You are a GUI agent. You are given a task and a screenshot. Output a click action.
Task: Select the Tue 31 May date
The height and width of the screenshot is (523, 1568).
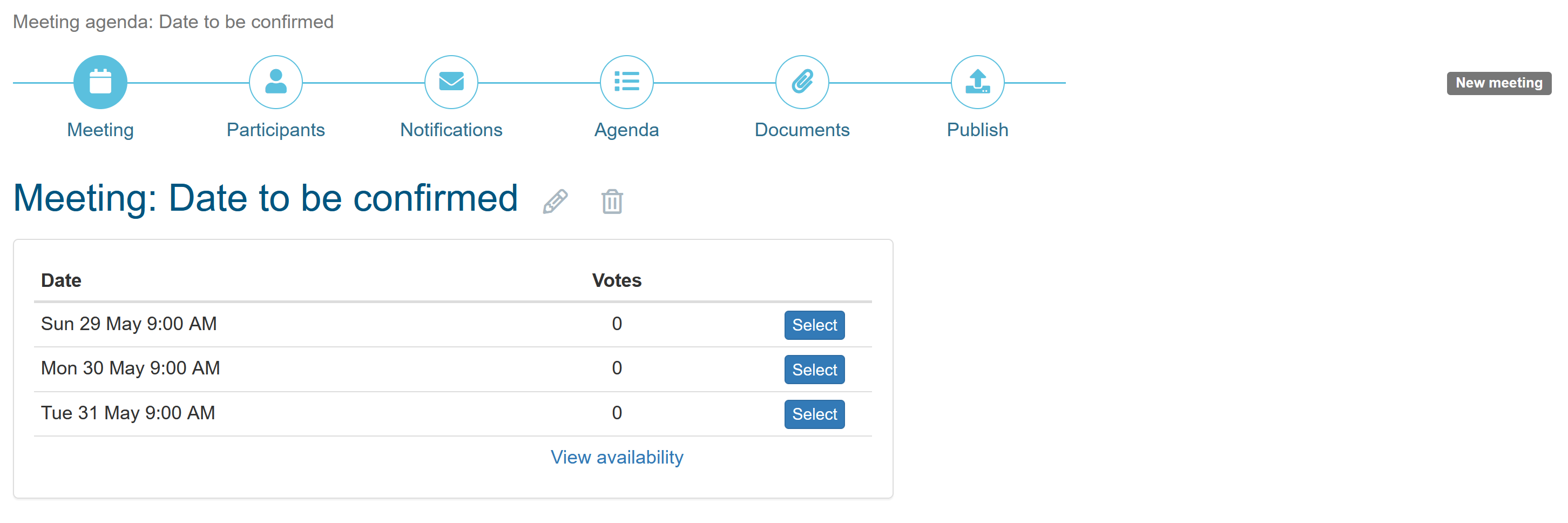coord(814,414)
